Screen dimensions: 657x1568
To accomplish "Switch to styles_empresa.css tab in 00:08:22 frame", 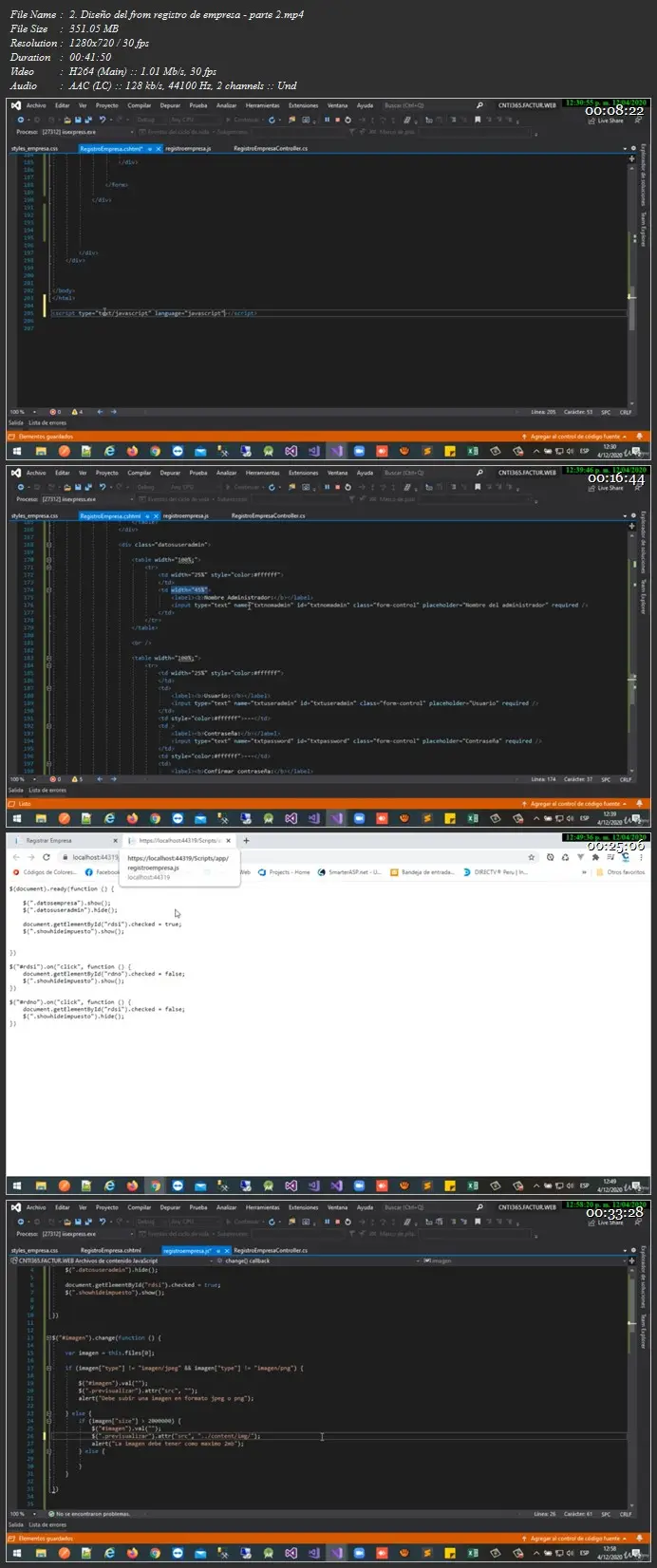I will [x=34, y=148].
